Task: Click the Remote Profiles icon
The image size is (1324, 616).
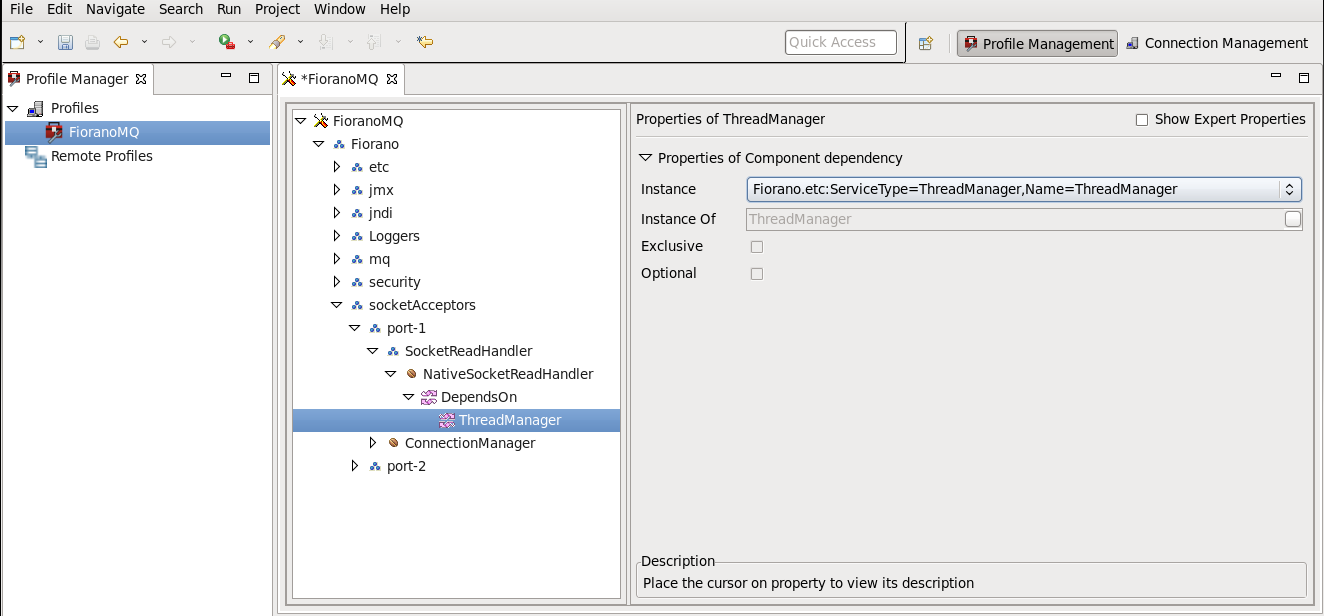Action: (x=36, y=156)
